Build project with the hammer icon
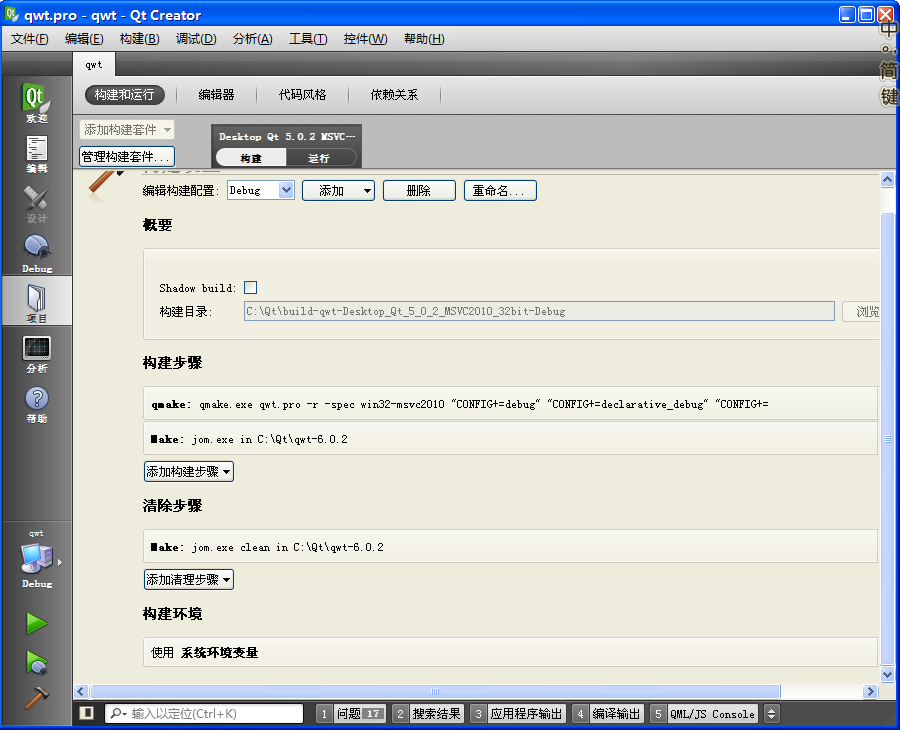 pos(37,698)
